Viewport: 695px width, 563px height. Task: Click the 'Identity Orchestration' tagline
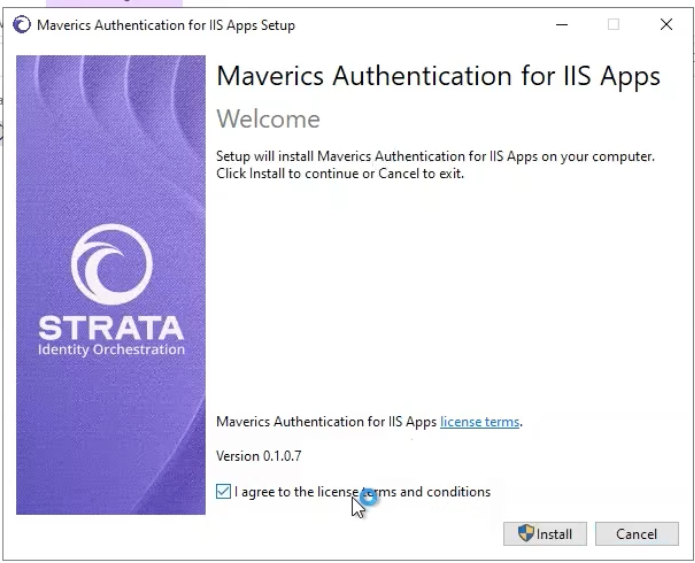tap(111, 350)
